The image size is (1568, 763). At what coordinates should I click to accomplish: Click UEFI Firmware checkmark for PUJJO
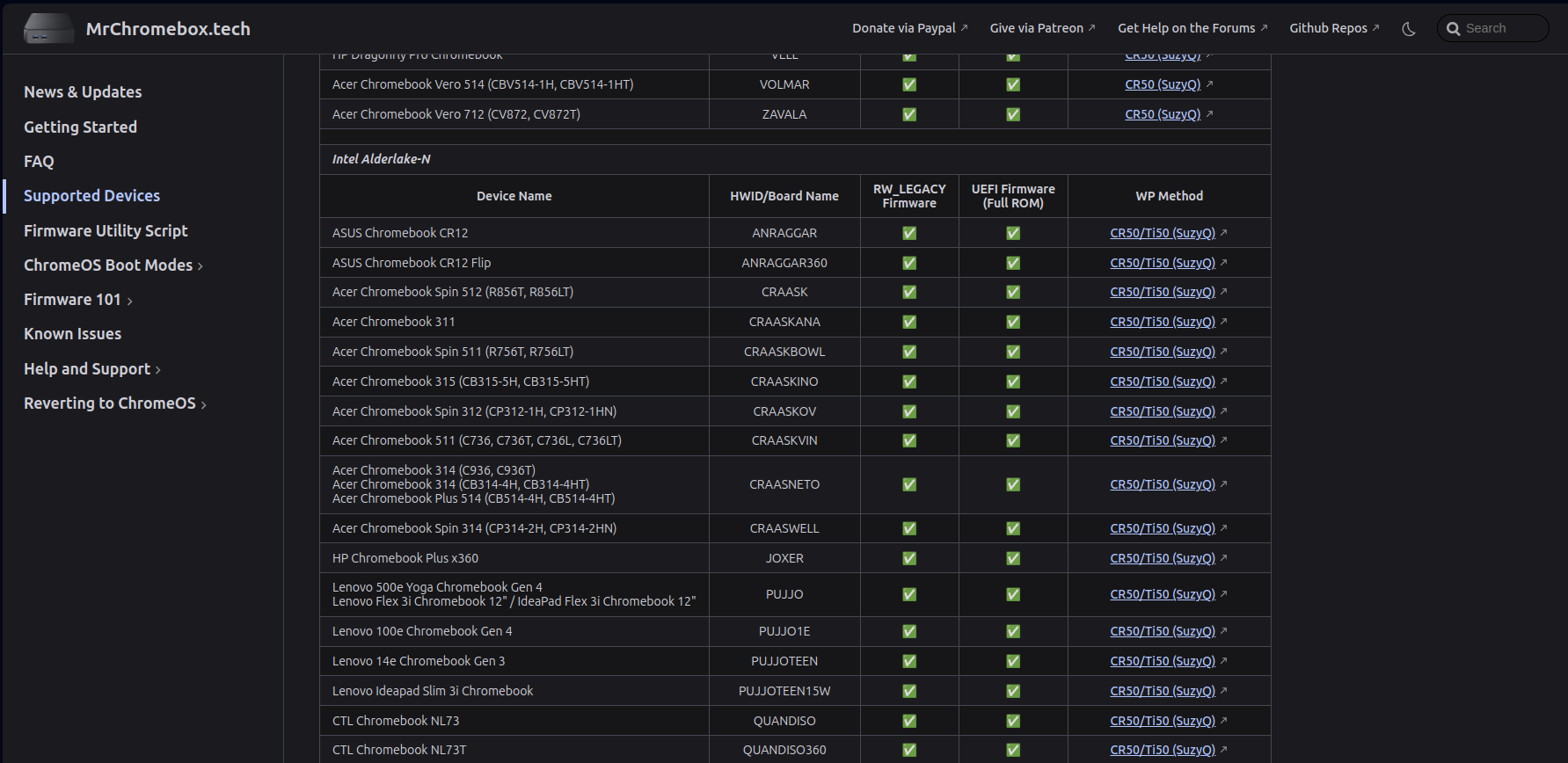click(1013, 594)
